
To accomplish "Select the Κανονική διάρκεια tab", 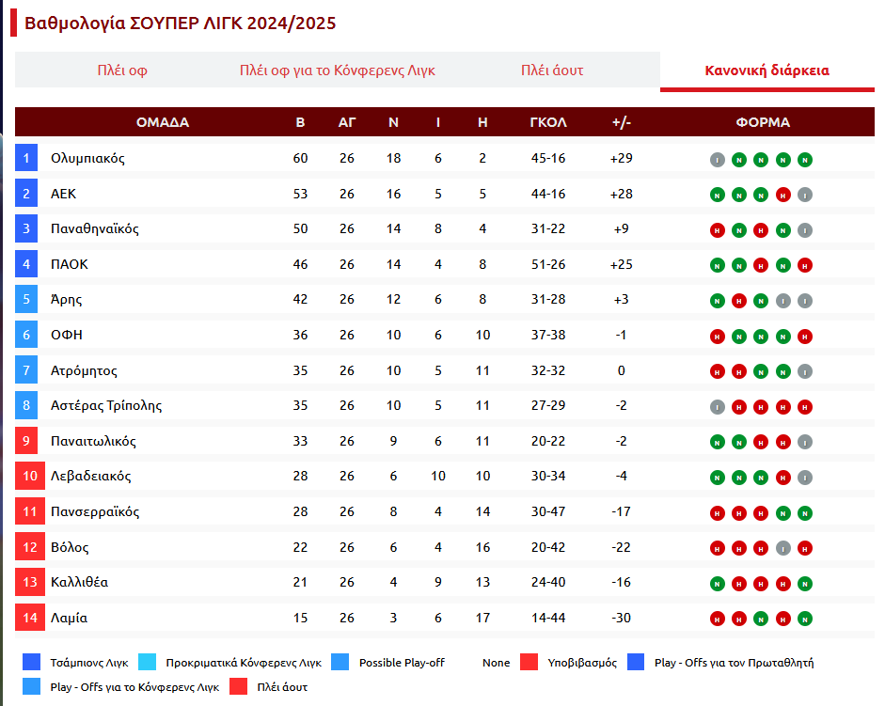I will point(767,71).
